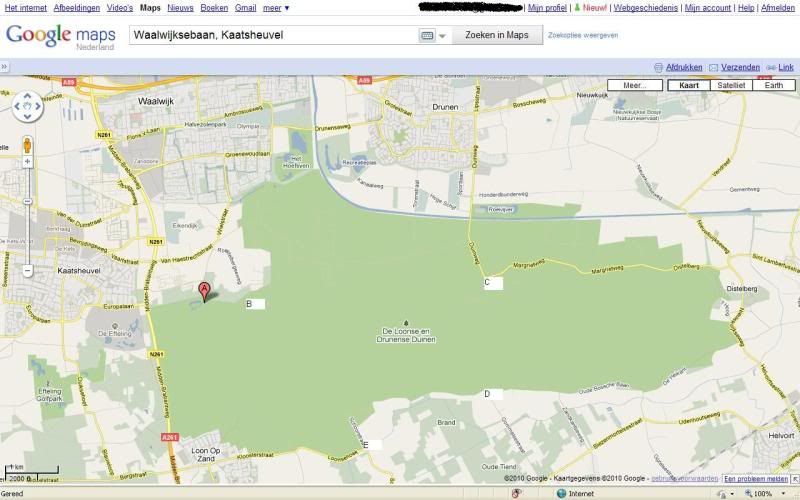Viewport: 800px width, 500px height.
Task: Click the Nieuwkuijk label
Action: click(592, 95)
